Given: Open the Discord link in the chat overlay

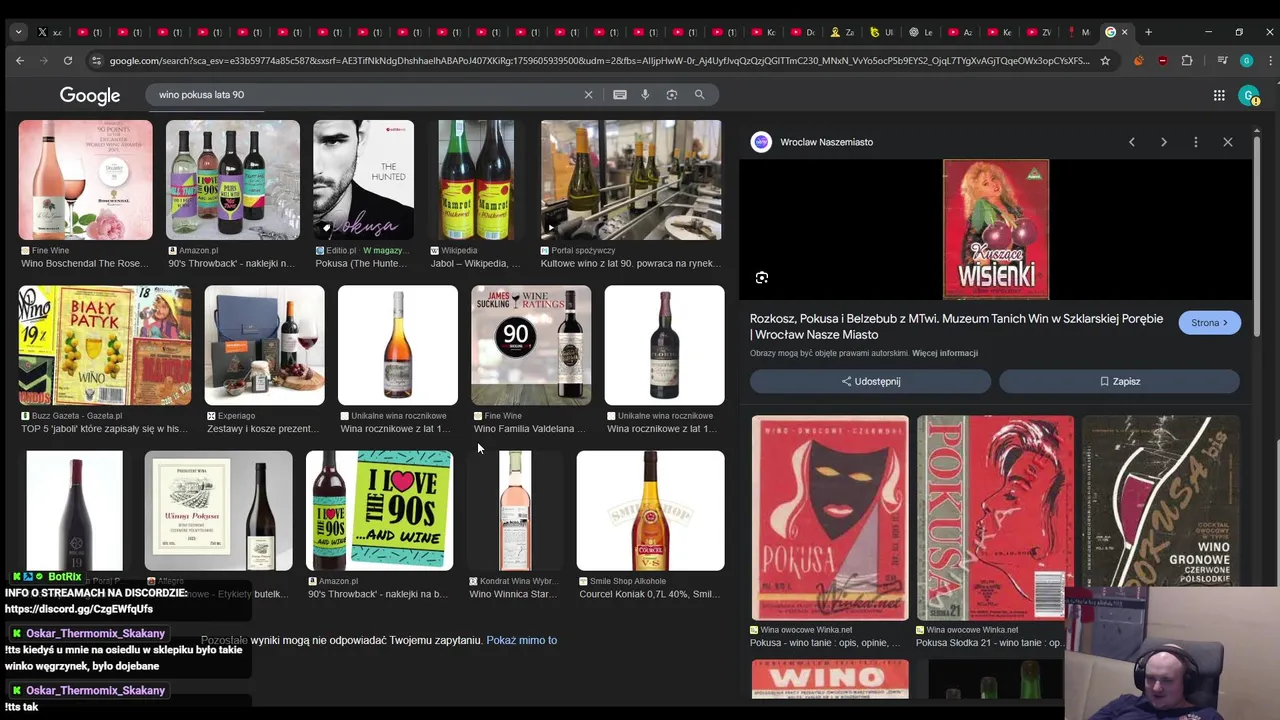Looking at the screenshot, I should click(79, 609).
